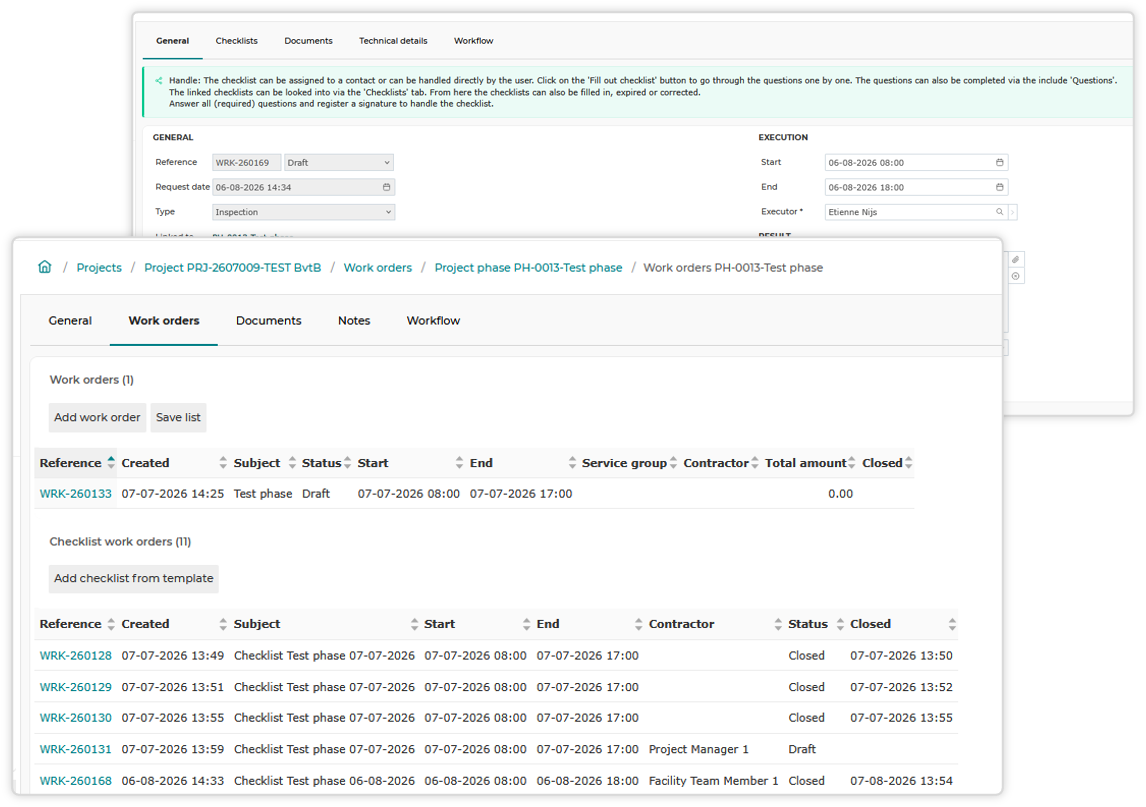Switch to the Notes tab
This screenshot has width=1146, height=807.
354,321
